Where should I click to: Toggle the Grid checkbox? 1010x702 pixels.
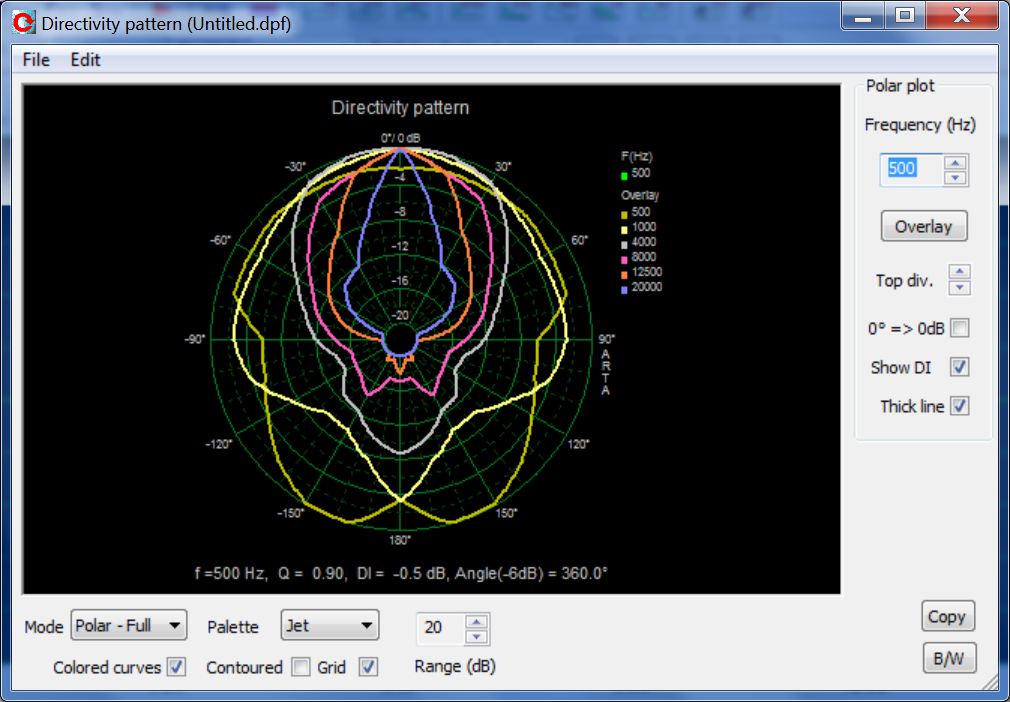pyautogui.click(x=368, y=667)
